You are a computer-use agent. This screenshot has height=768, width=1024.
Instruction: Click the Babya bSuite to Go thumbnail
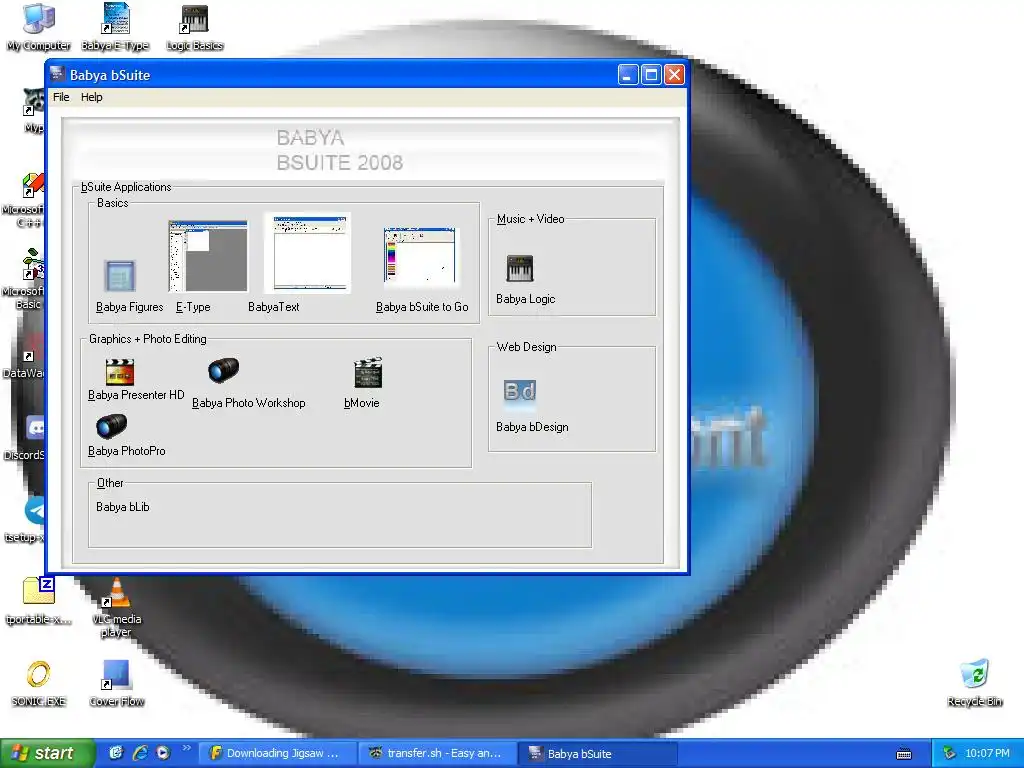point(421,257)
